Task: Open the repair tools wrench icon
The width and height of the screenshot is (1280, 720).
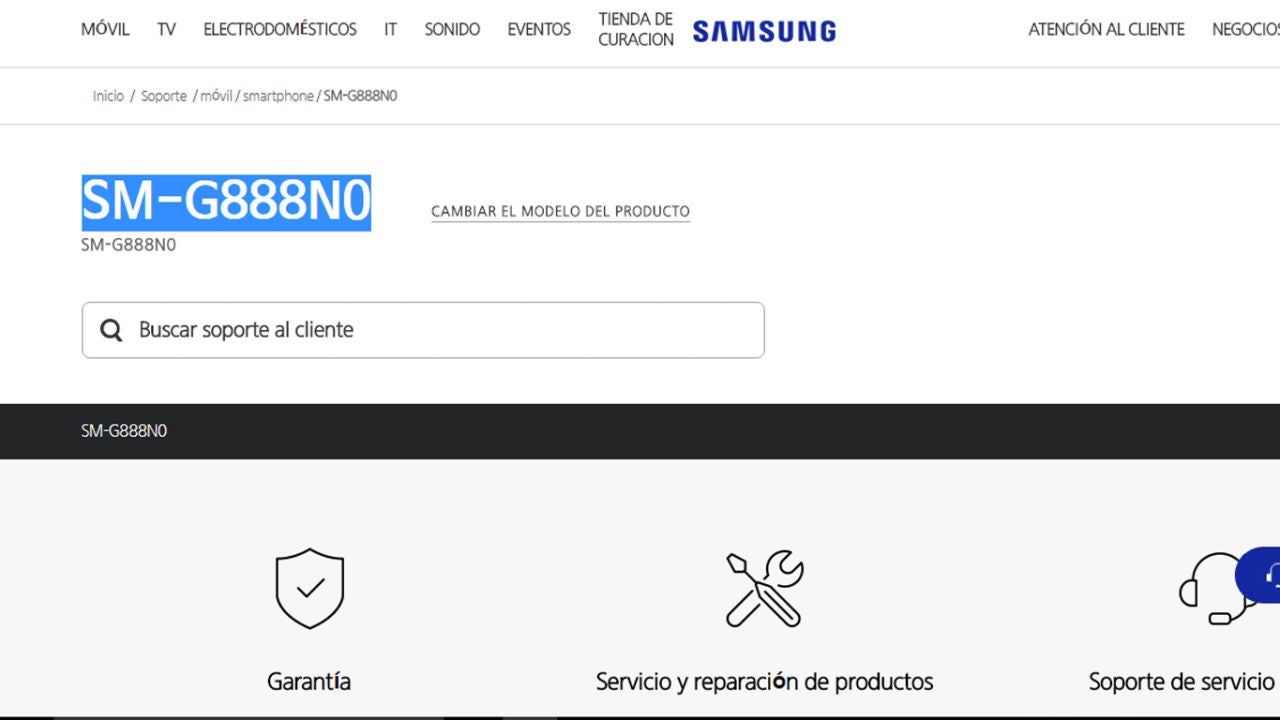Action: click(x=765, y=588)
